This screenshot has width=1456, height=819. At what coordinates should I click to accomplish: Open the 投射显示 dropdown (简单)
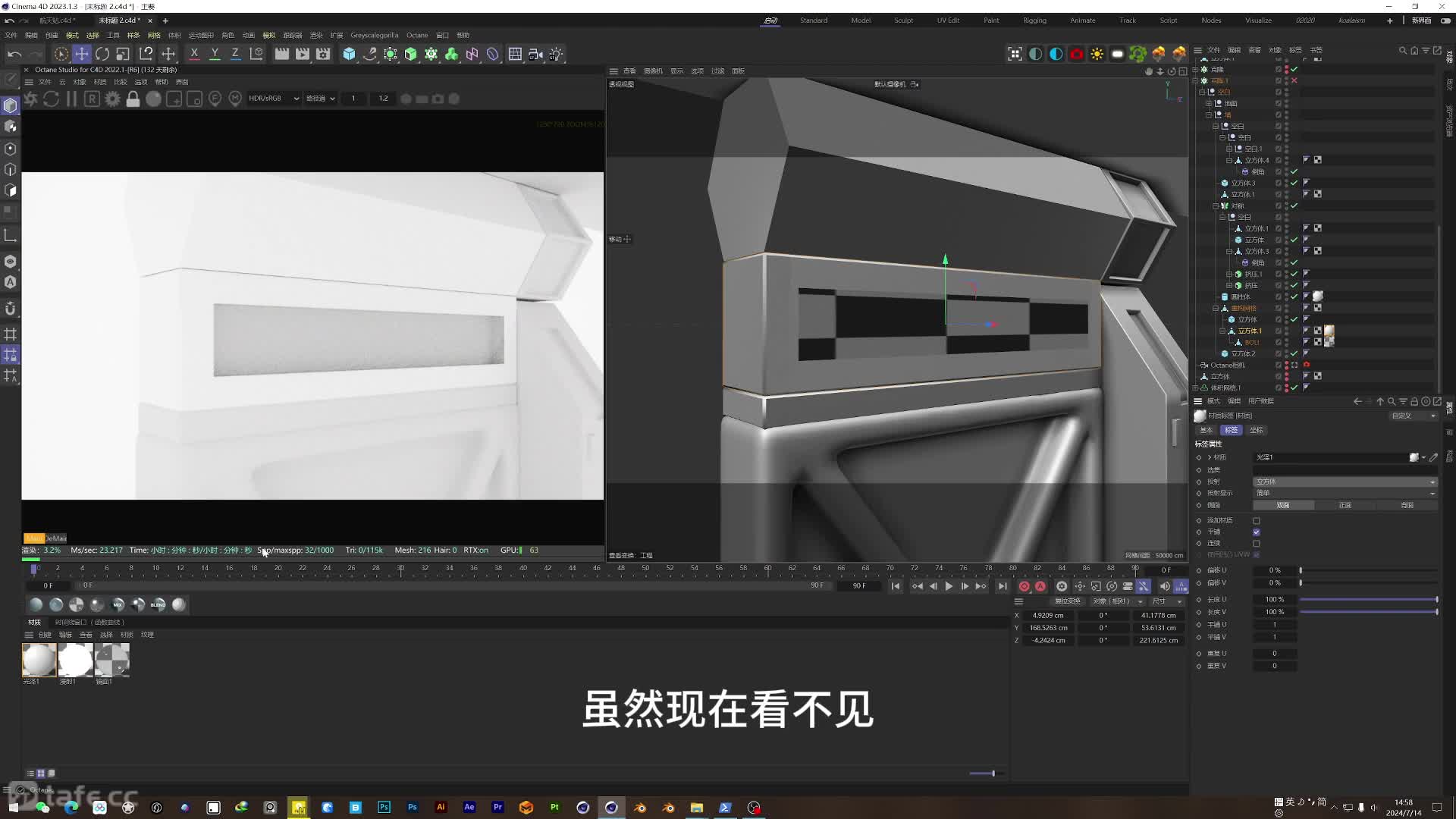coord(1345,493)
